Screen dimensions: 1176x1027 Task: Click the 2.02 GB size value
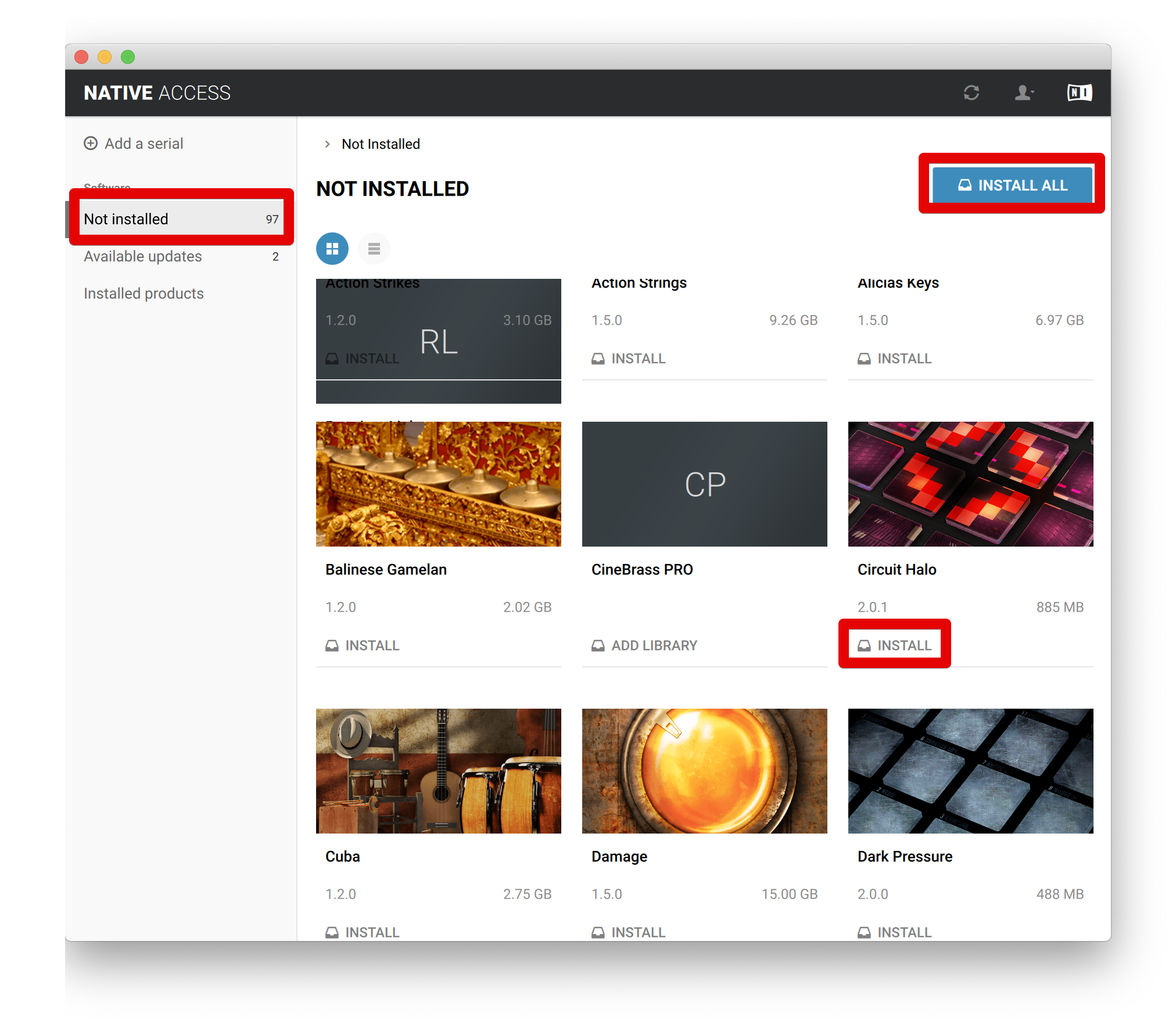[x=527, y=607]
